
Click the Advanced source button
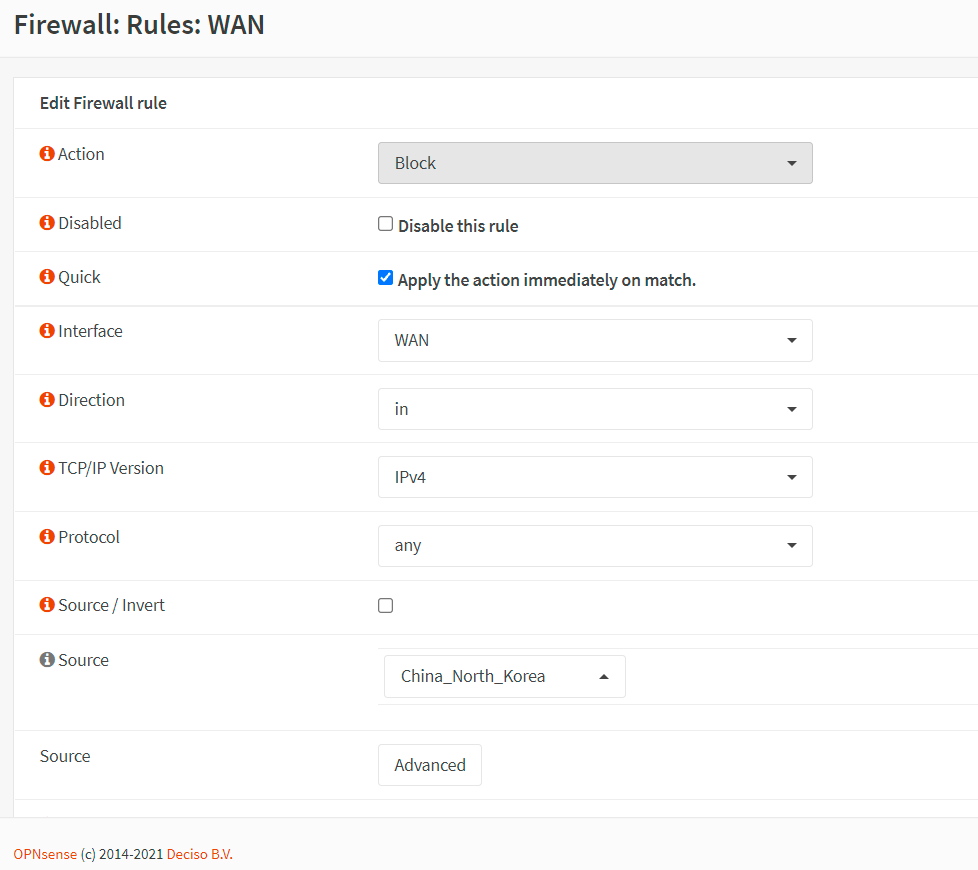[429, 765]
